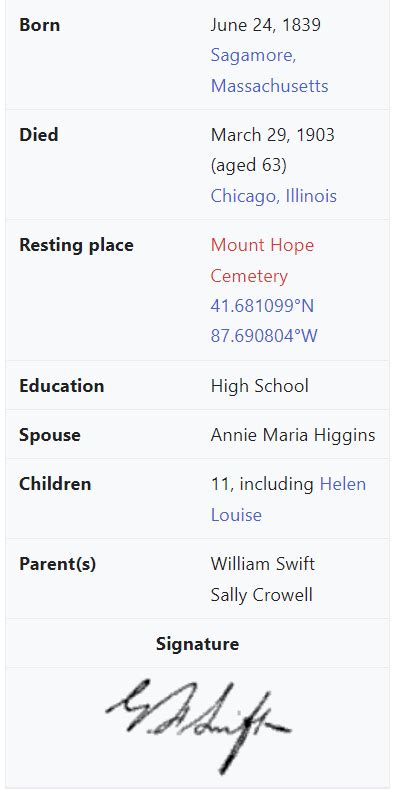393x789 pixels.
Task: Open the Massachusetts link
Action: click(x=269, y=86)
